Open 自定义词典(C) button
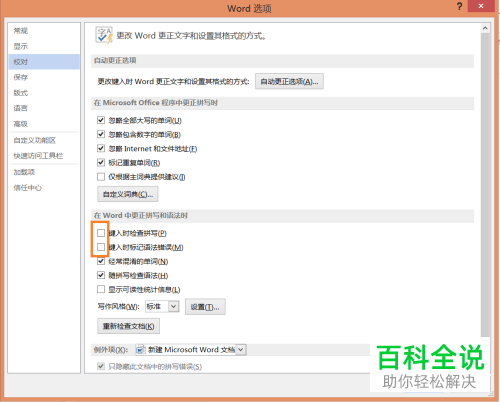Image resolution: width=500 pixels, height=402 pixels. 128,194
